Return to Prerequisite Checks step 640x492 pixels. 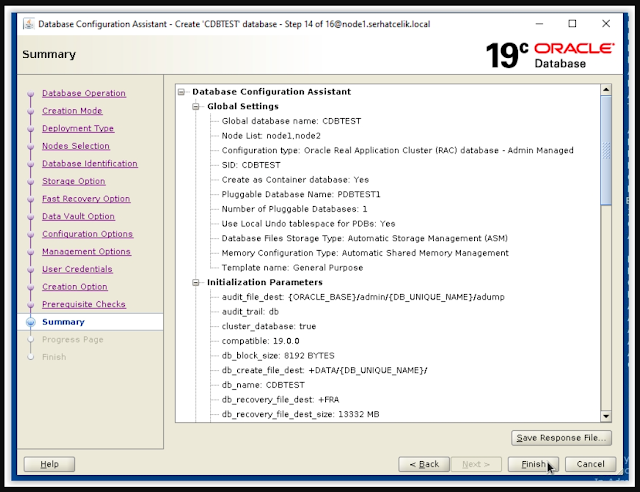84,304
